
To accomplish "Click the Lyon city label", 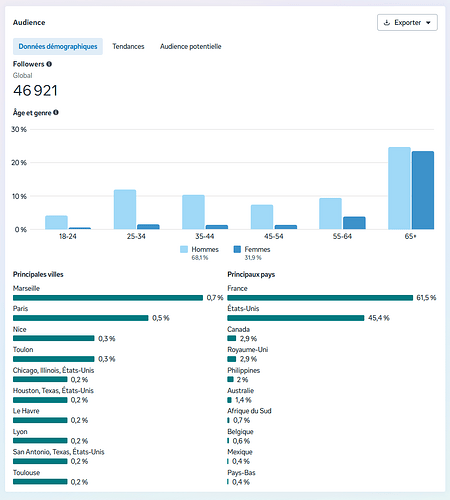I will point(20,432).
